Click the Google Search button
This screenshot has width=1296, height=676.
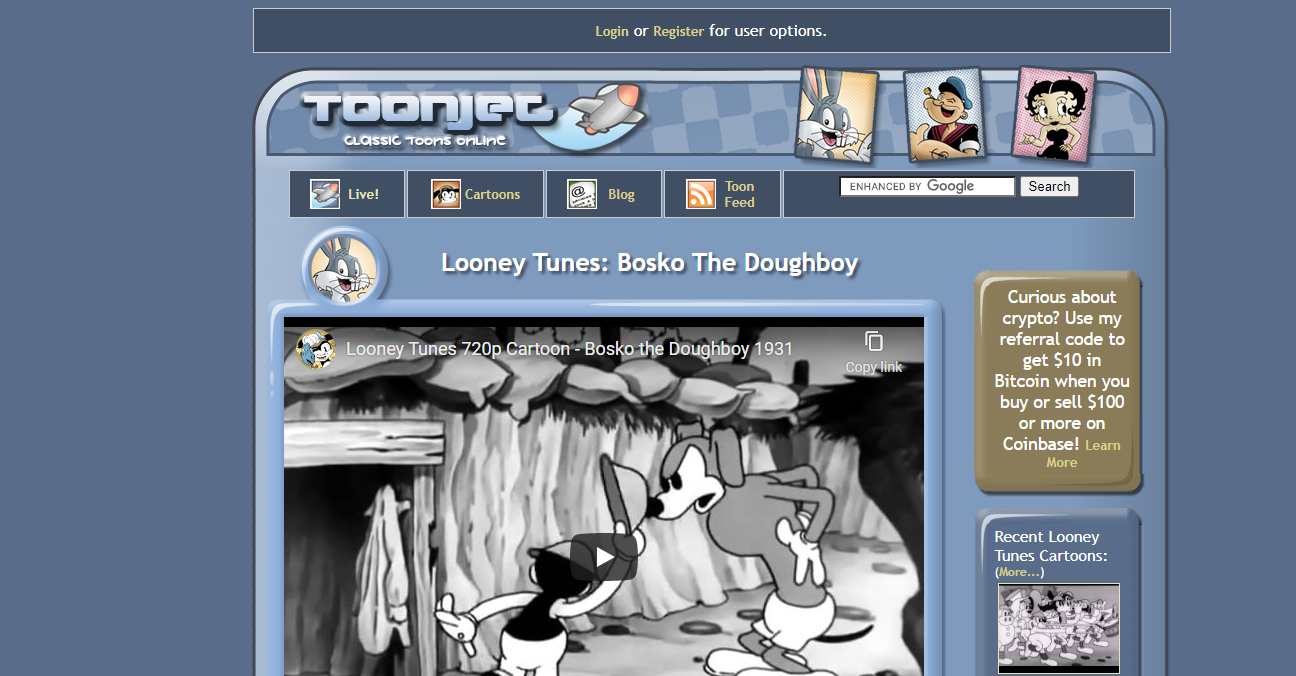(x=1049, y=186)
